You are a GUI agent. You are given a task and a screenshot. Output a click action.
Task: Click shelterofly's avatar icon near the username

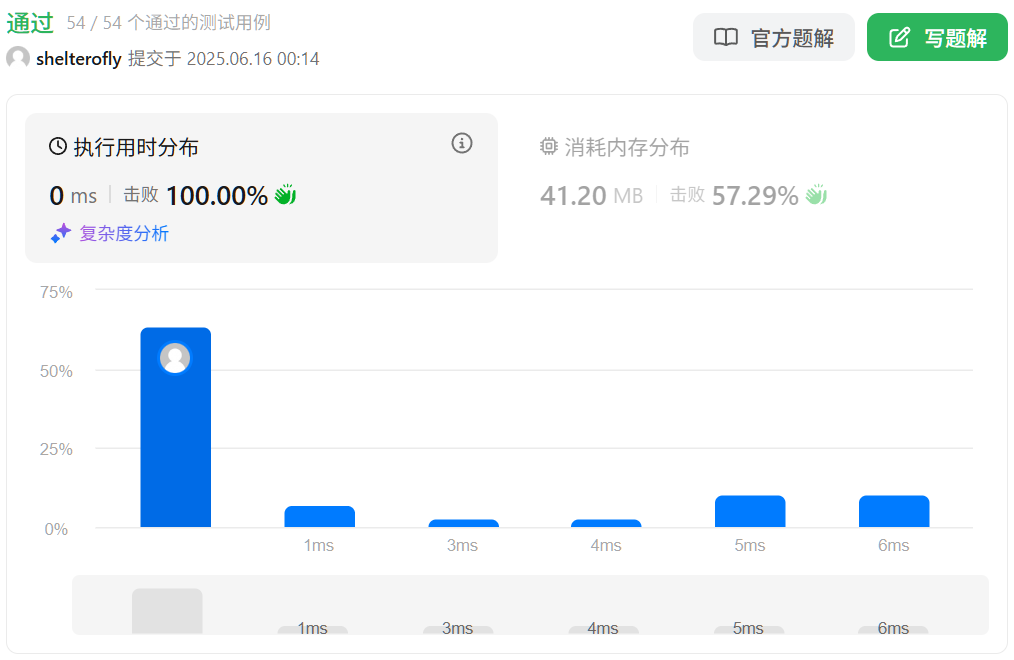[x=18, y=58]
